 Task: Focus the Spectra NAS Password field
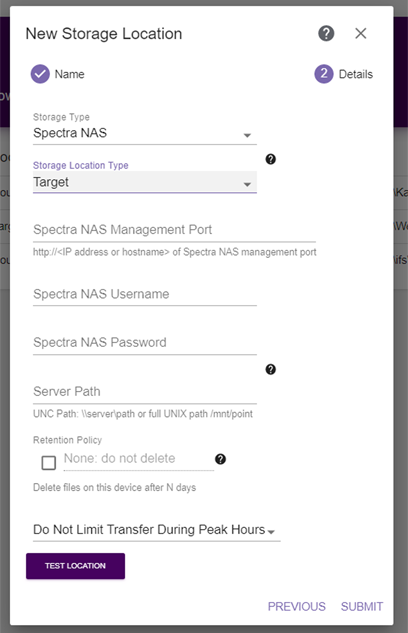point(144,343)
